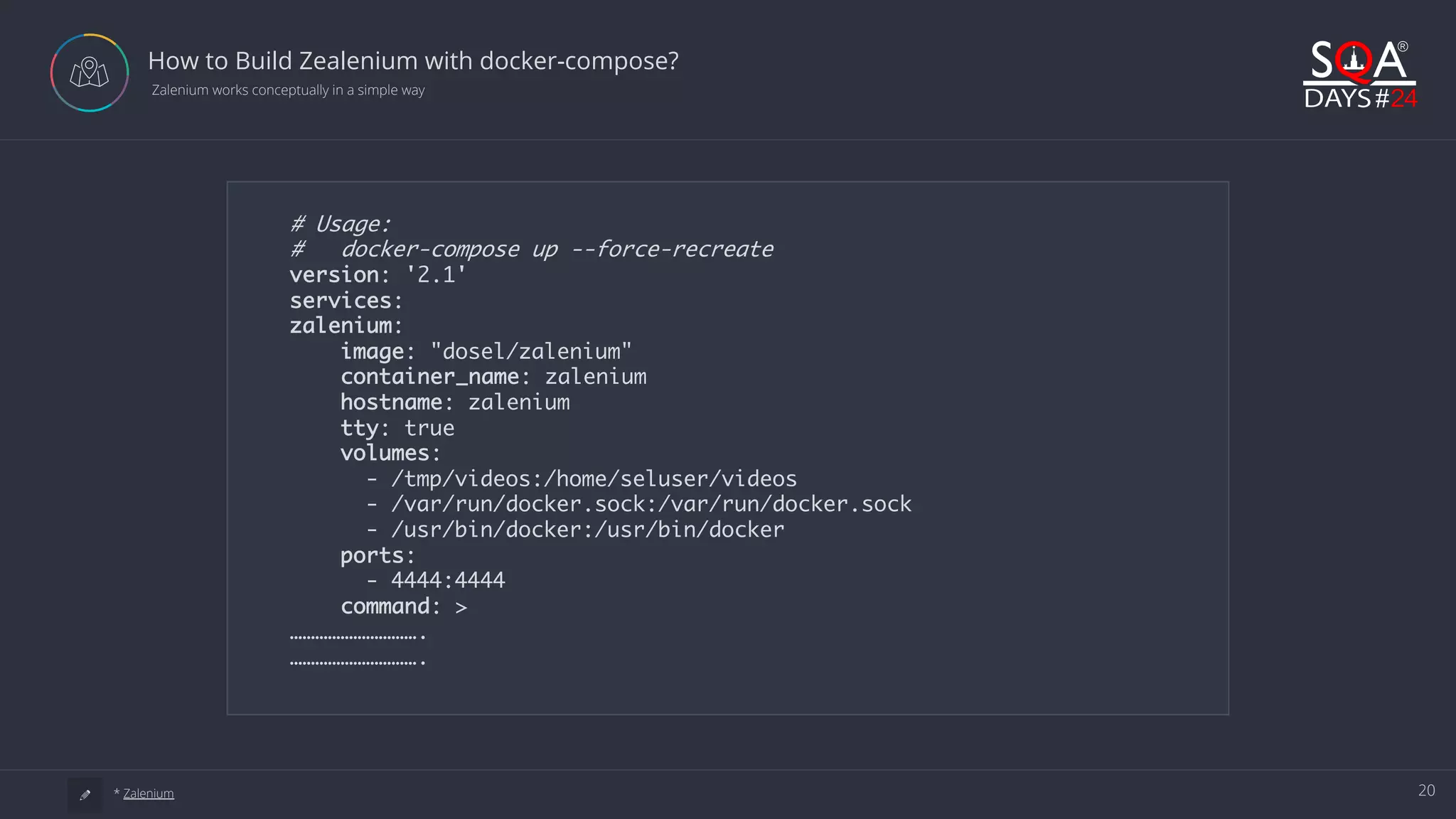1456x819 pixels.
Task: Click the page number 20
Action: (x=1426, y=791)
